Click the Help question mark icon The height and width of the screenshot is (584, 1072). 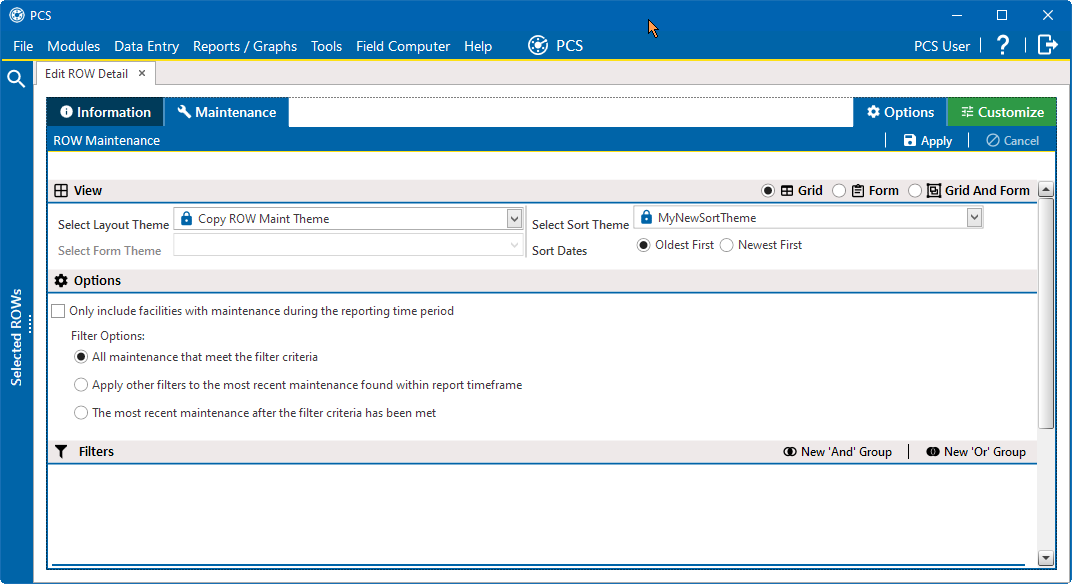coord(1002,45)
